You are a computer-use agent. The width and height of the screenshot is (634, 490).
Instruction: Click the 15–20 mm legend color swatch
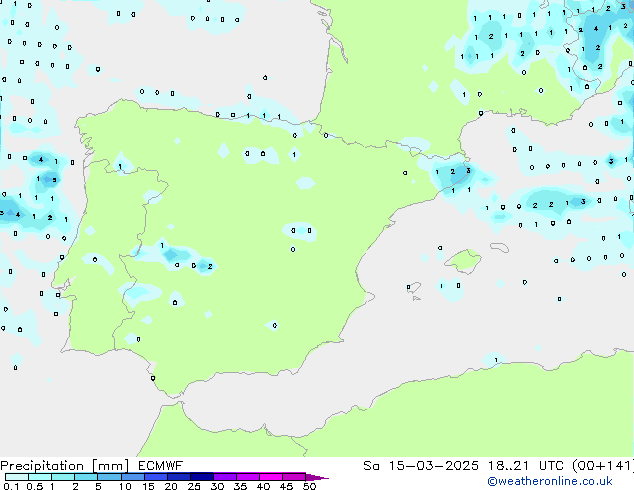pos(156,477)
